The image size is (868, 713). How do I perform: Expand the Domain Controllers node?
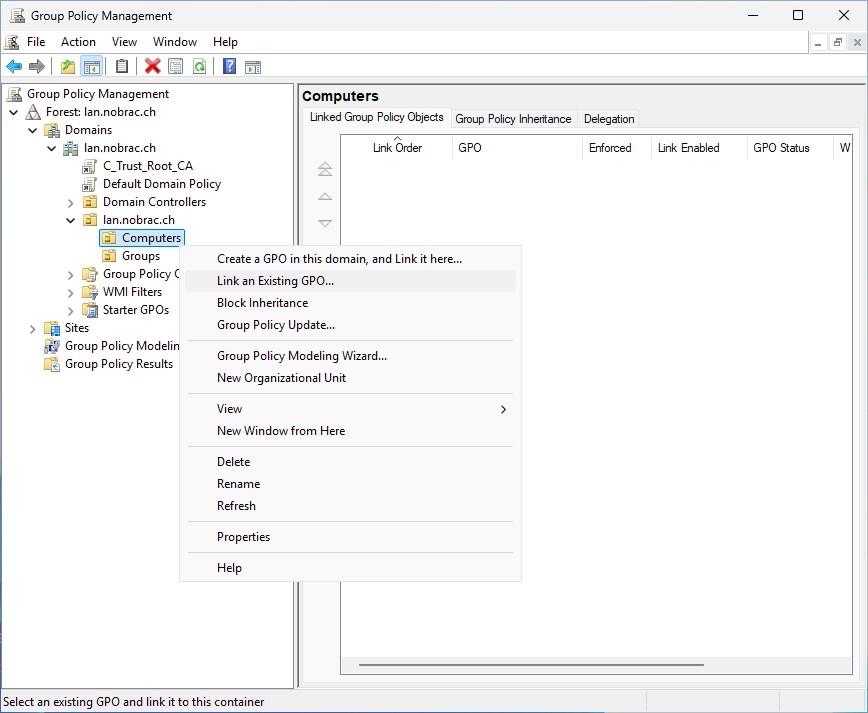coord(70,203)
